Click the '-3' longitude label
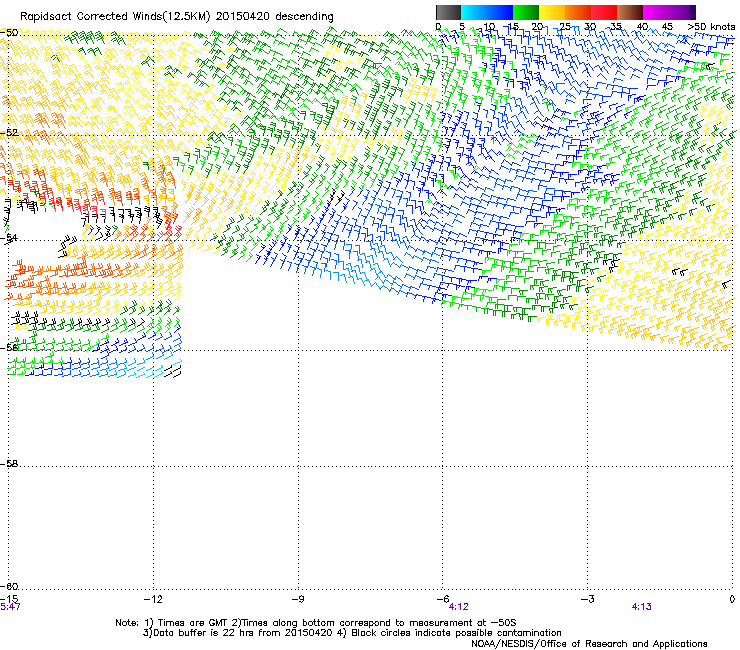This screenshot has height=650, width=740. point(587,599)
